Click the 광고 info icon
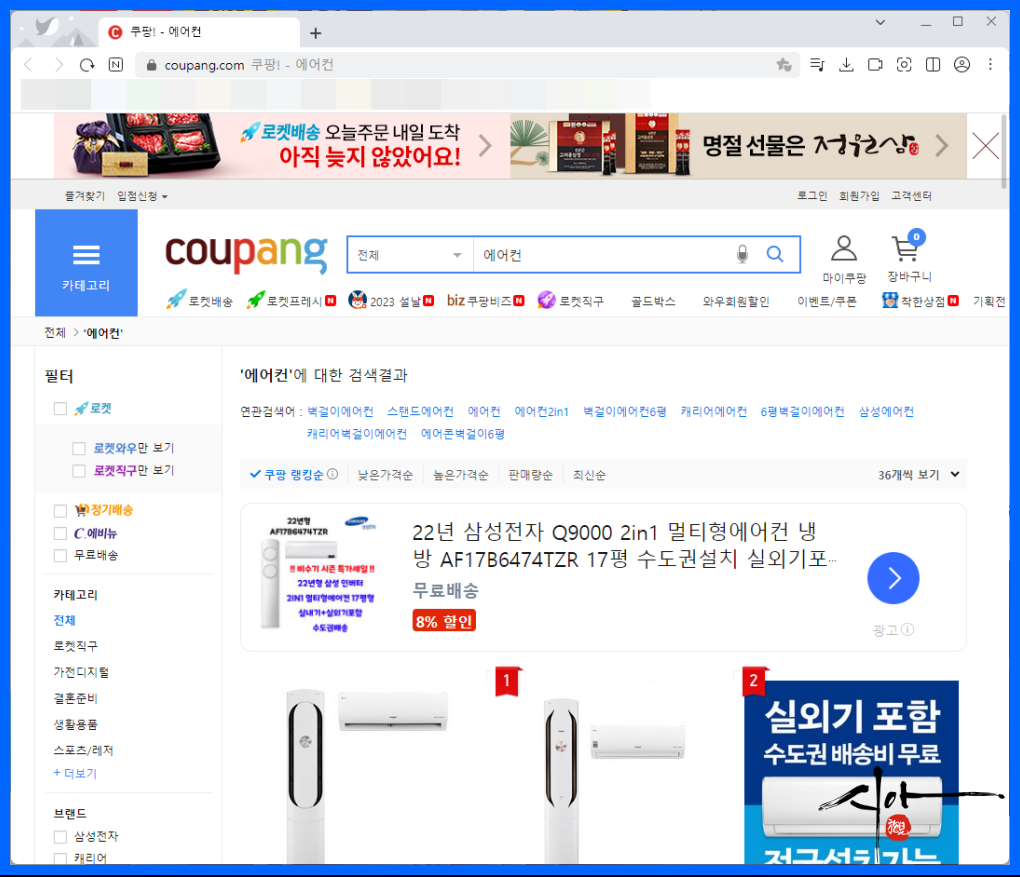The image size is (1020, 877). pyautogui.click(x=907, y=630)
